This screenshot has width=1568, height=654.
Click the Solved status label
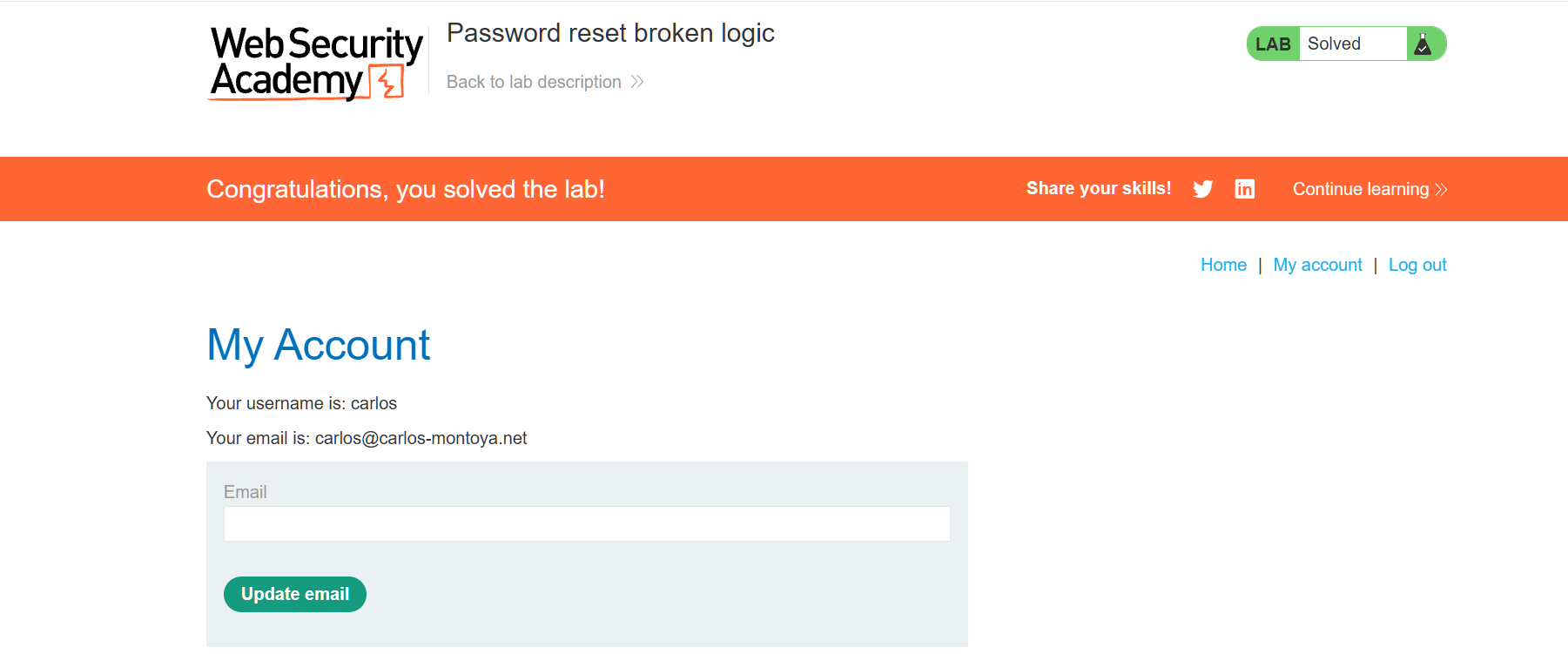tap(1334, 44)
